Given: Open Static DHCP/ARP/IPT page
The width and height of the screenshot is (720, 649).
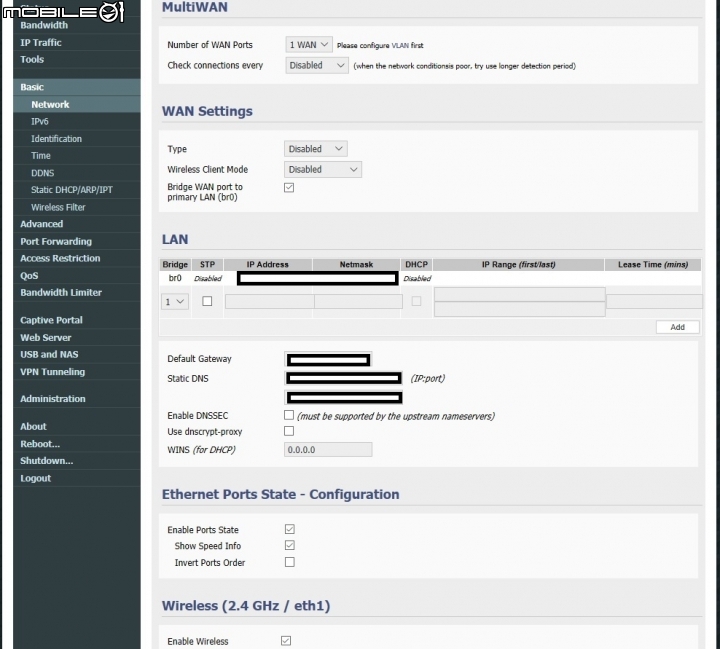Looking at the screenshot, I should (72, 190).
